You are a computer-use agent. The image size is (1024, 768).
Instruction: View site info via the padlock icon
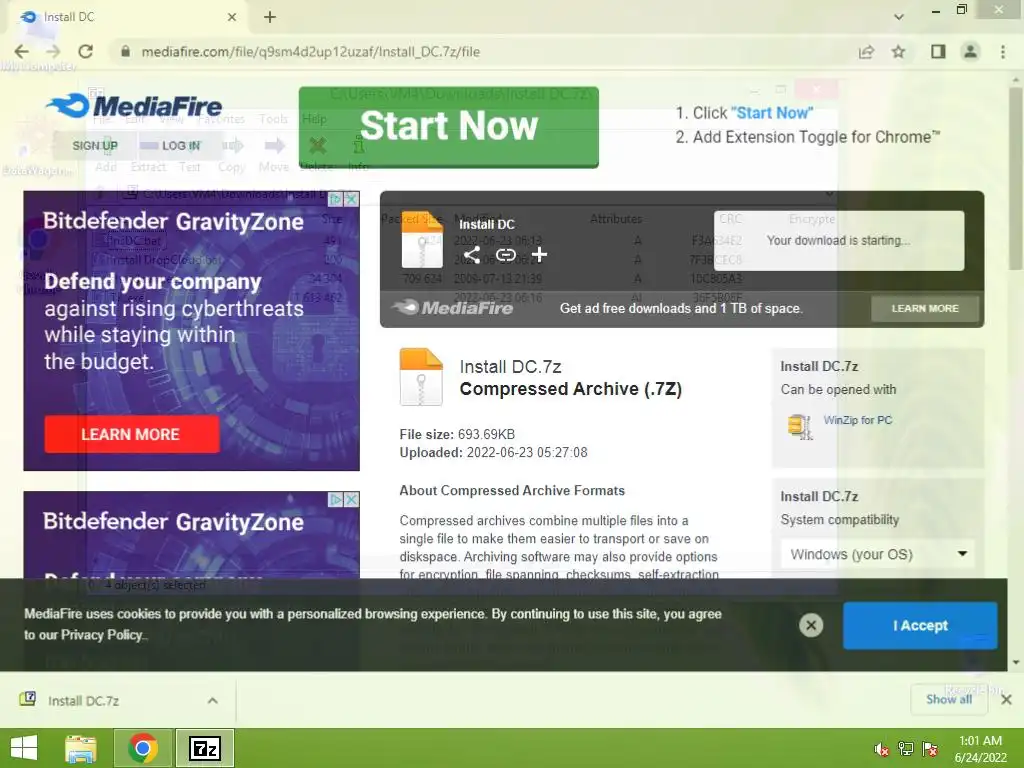[x=125, y=52]
